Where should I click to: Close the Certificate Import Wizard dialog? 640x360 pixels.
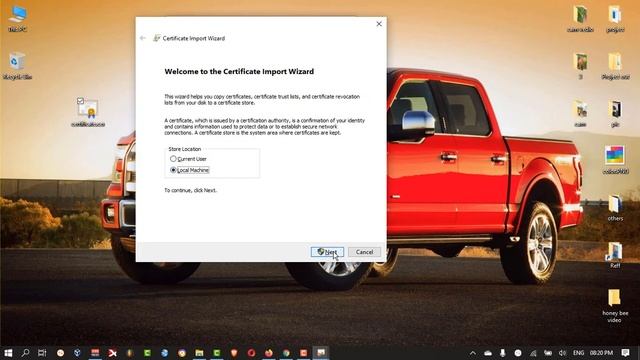pyautogui.click(x=379, y=24)
